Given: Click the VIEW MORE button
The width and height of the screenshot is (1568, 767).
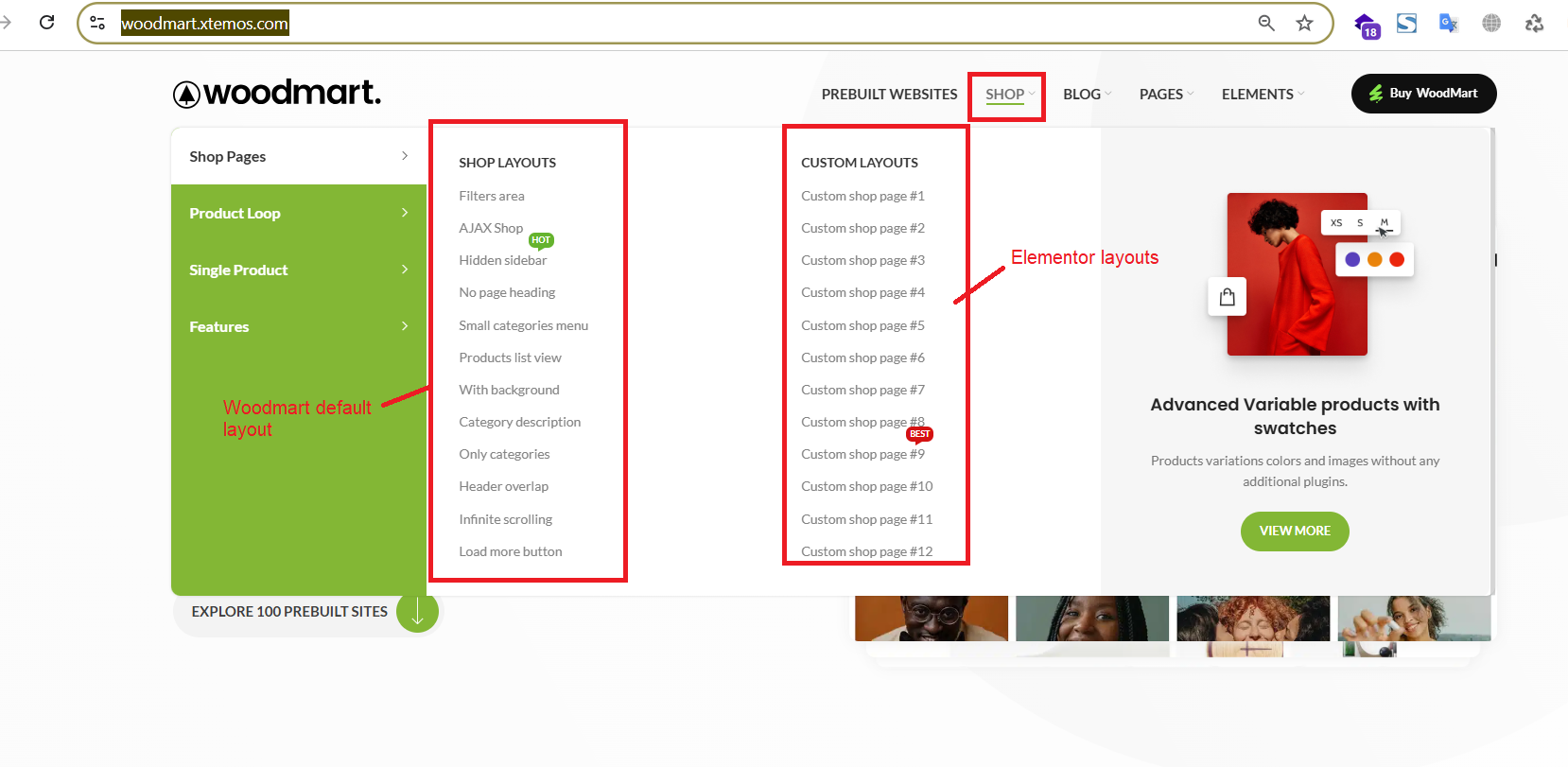Looking at the screenshot, I should (1295, 531).
